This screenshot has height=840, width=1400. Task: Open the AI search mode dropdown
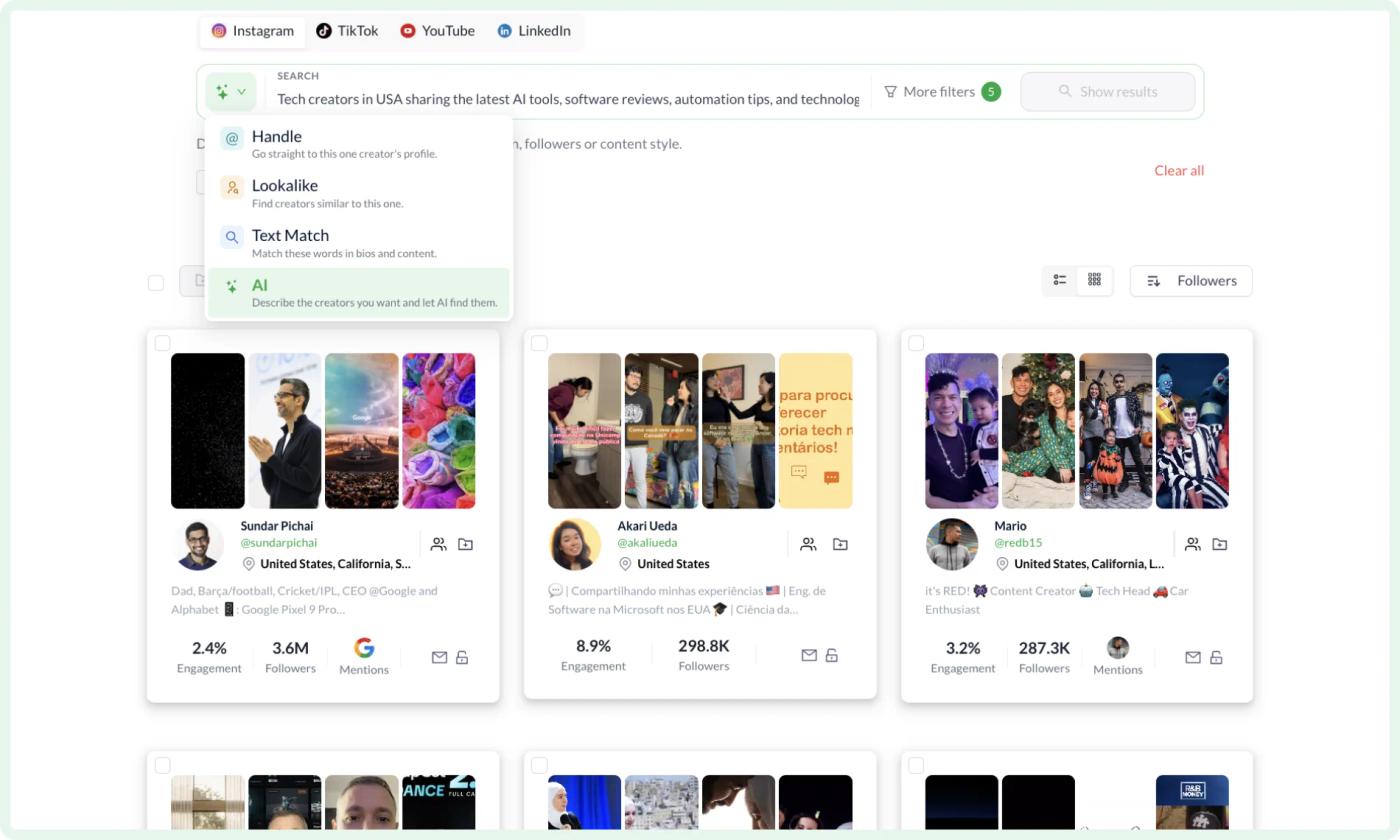[231, 92]
